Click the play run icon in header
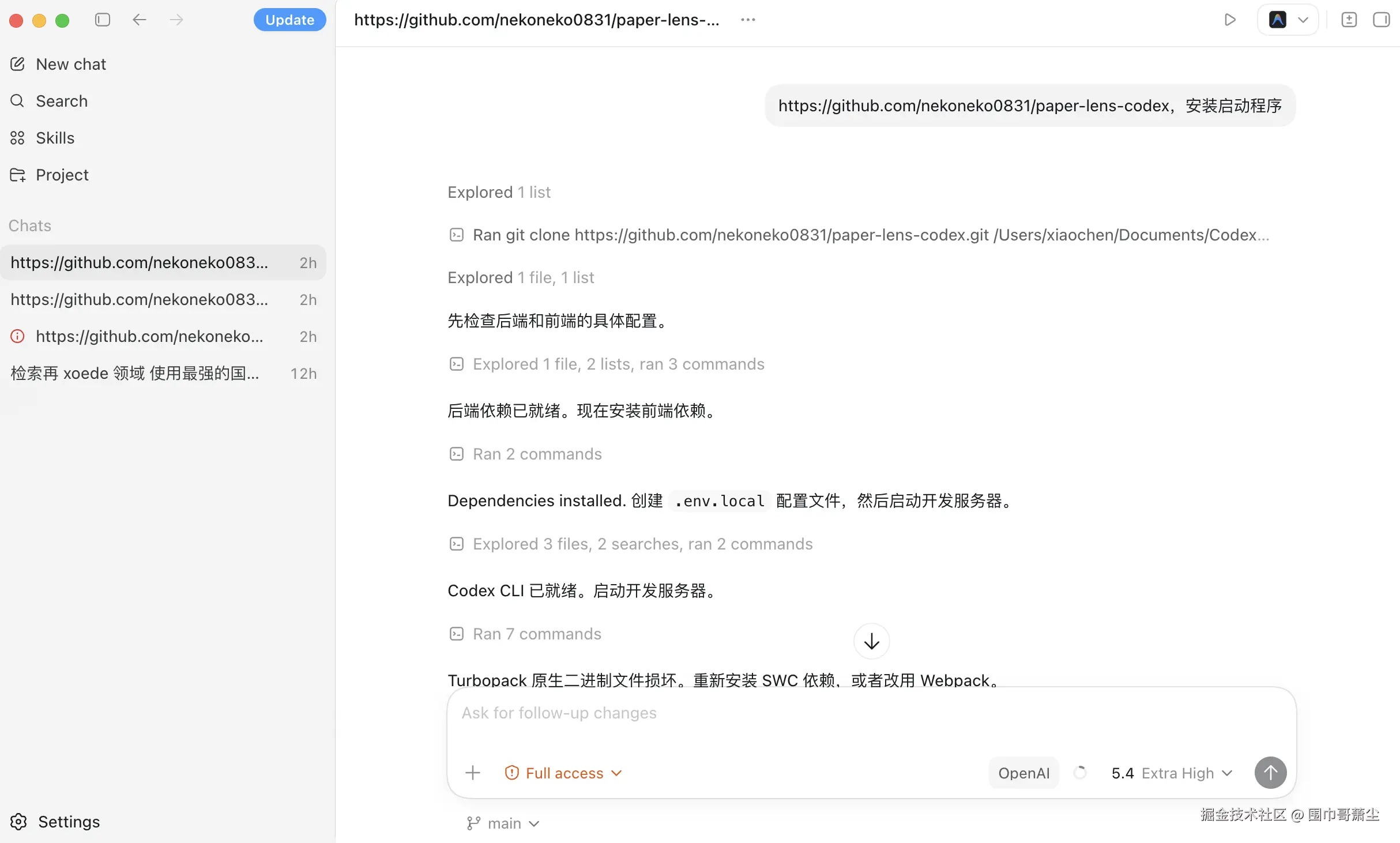 pos(1229,20)
